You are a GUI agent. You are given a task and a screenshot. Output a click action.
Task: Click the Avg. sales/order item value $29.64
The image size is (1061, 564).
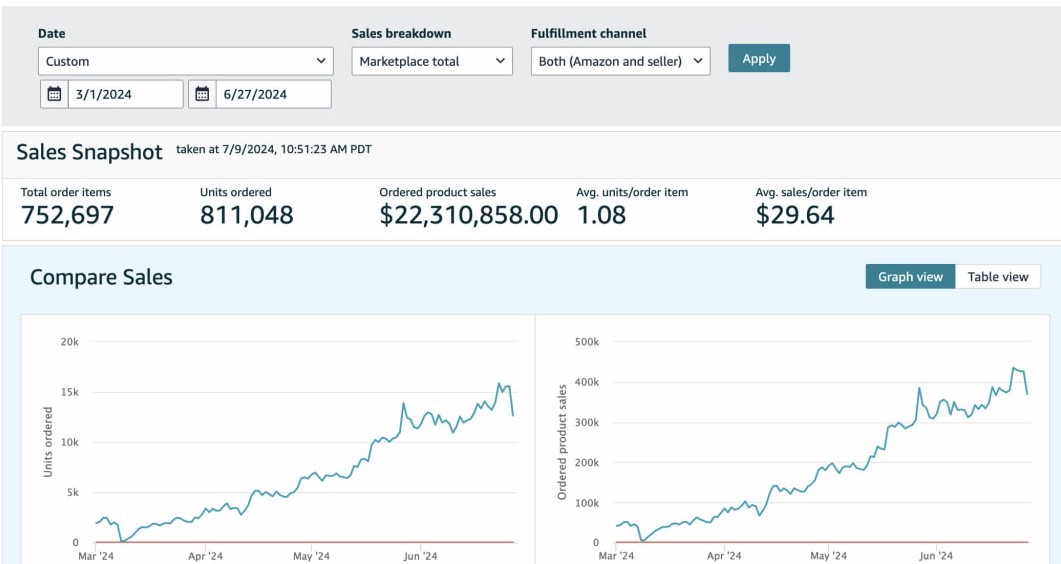pos(794,215)
